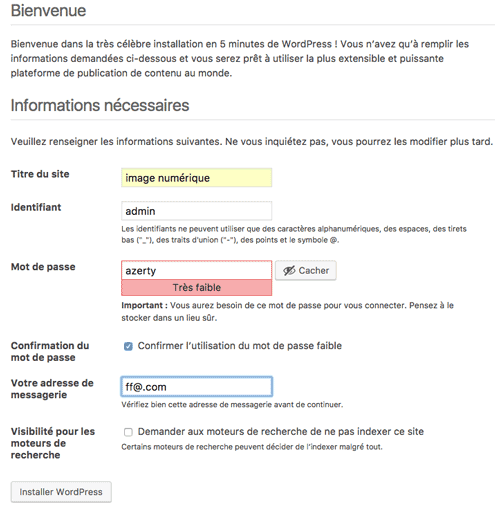Viewport: 500px width, 510px height.
Task: Click the Votre adresse de messagerie label
Action: click(52, 389)
